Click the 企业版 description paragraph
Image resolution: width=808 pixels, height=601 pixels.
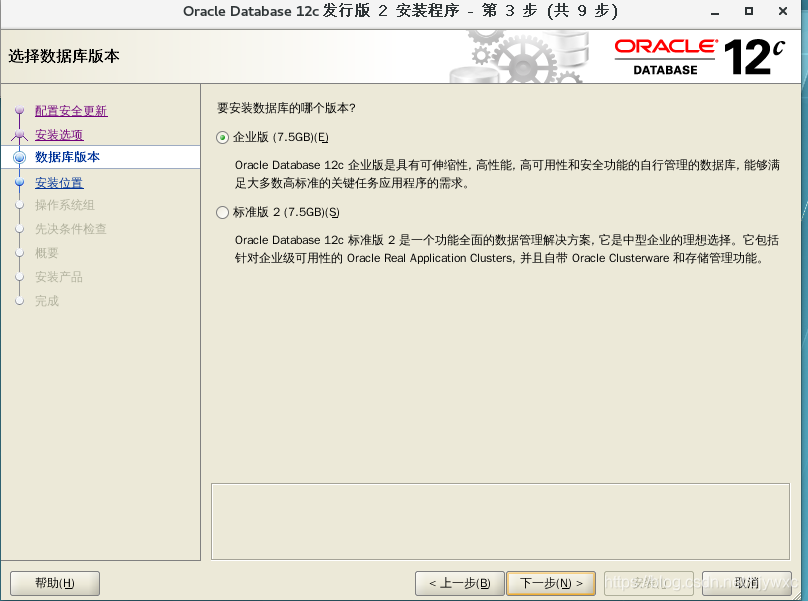(507, 174)
